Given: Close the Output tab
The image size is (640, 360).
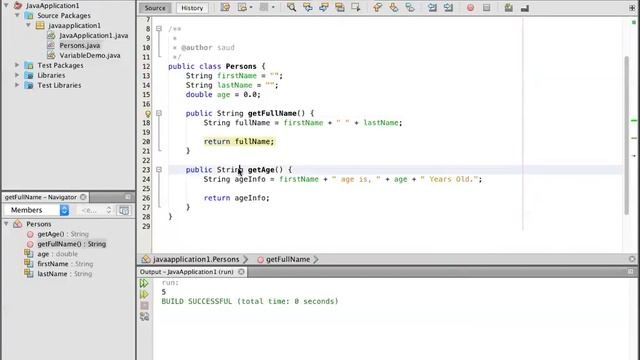Looking at the screenshot, I should tap(241, 272).
